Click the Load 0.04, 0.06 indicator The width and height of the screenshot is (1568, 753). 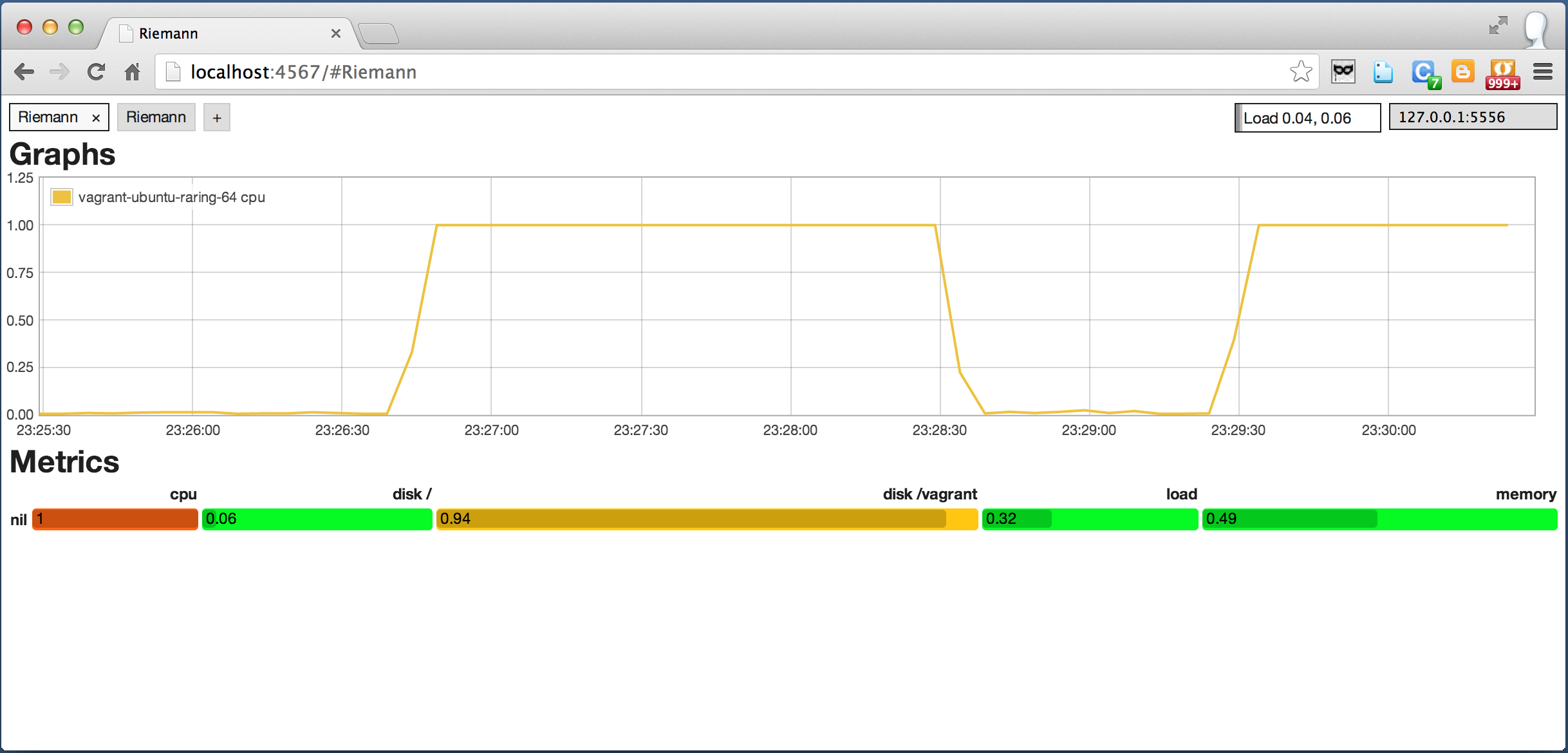1307,118
